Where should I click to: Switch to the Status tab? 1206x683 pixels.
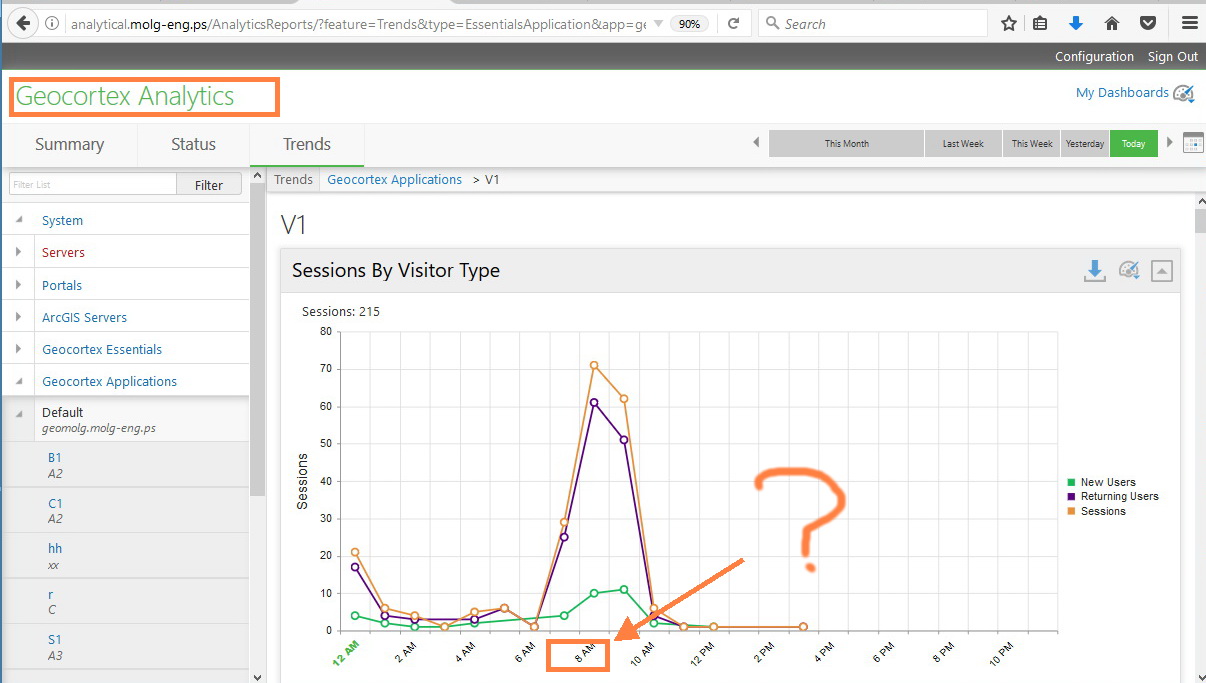point(193,144)
